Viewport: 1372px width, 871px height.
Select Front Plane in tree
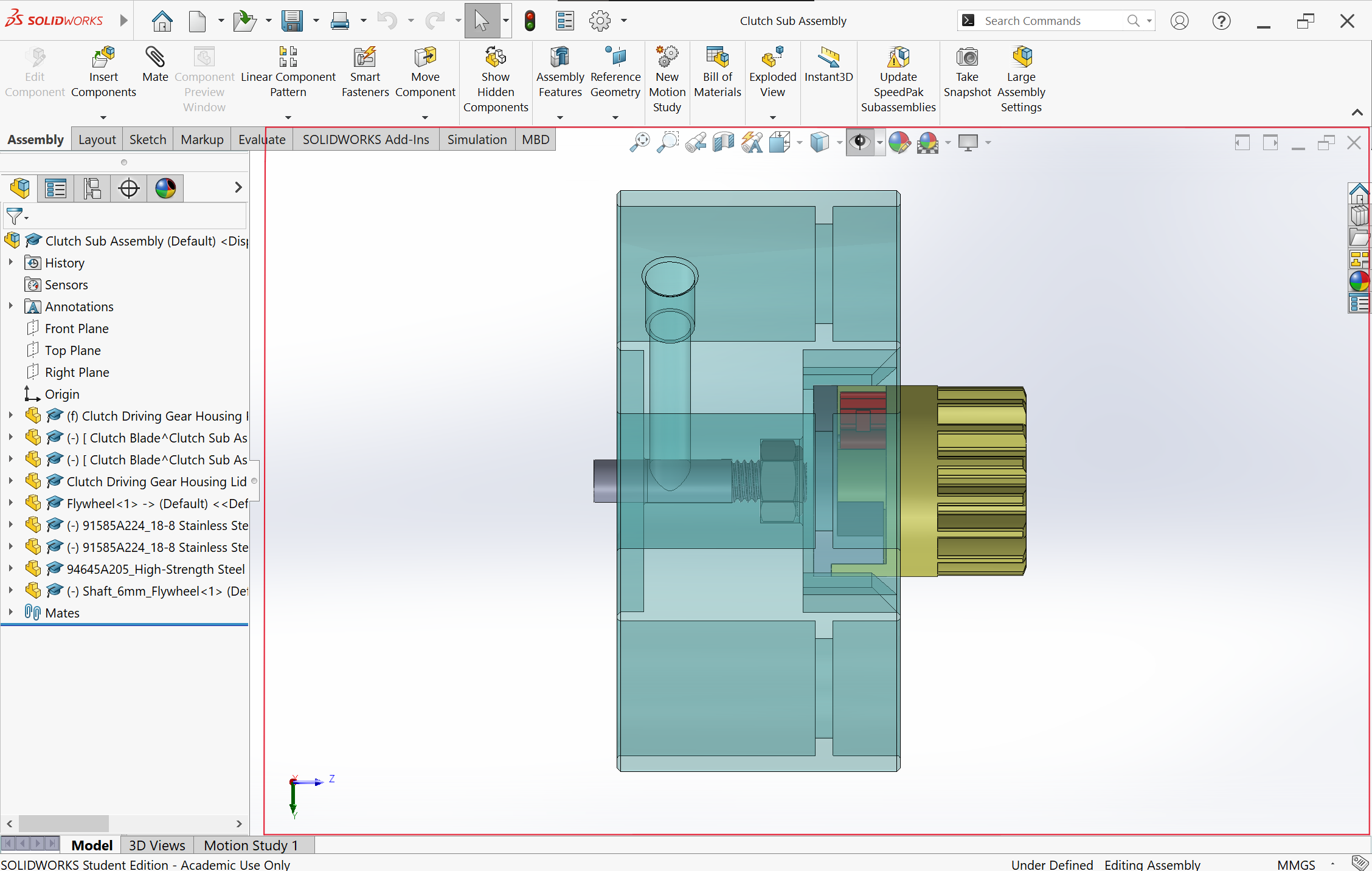77,328
